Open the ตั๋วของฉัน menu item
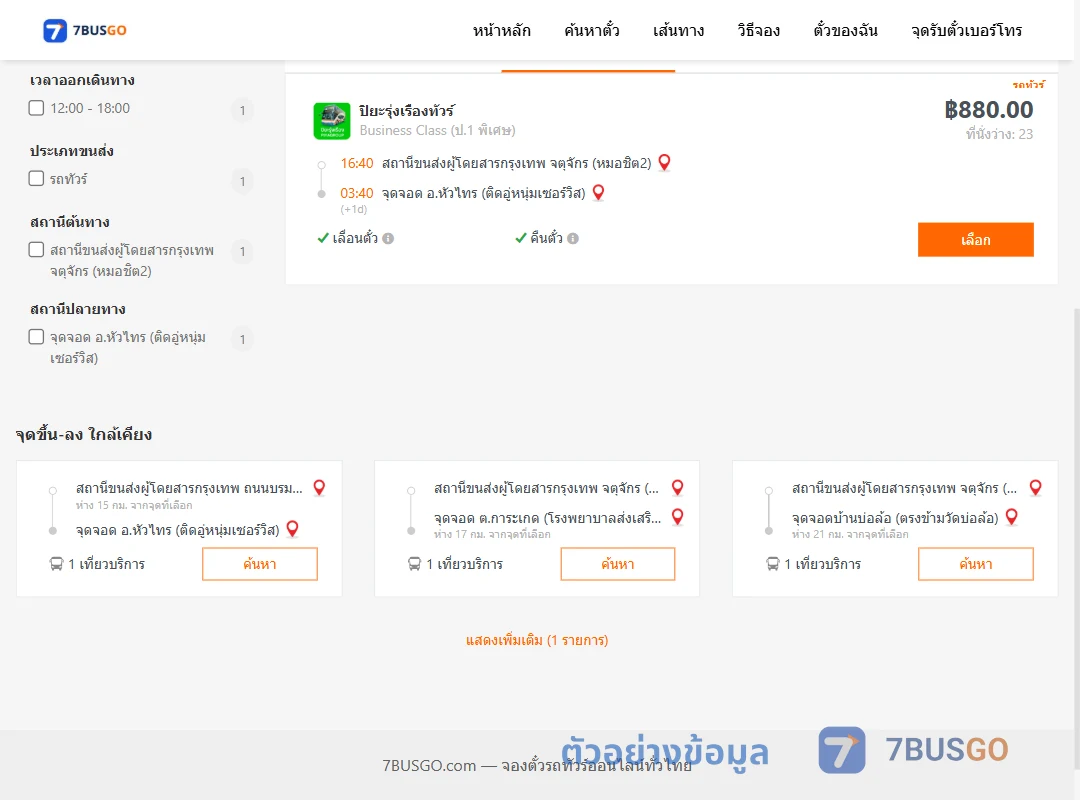 tap(845, 30)
